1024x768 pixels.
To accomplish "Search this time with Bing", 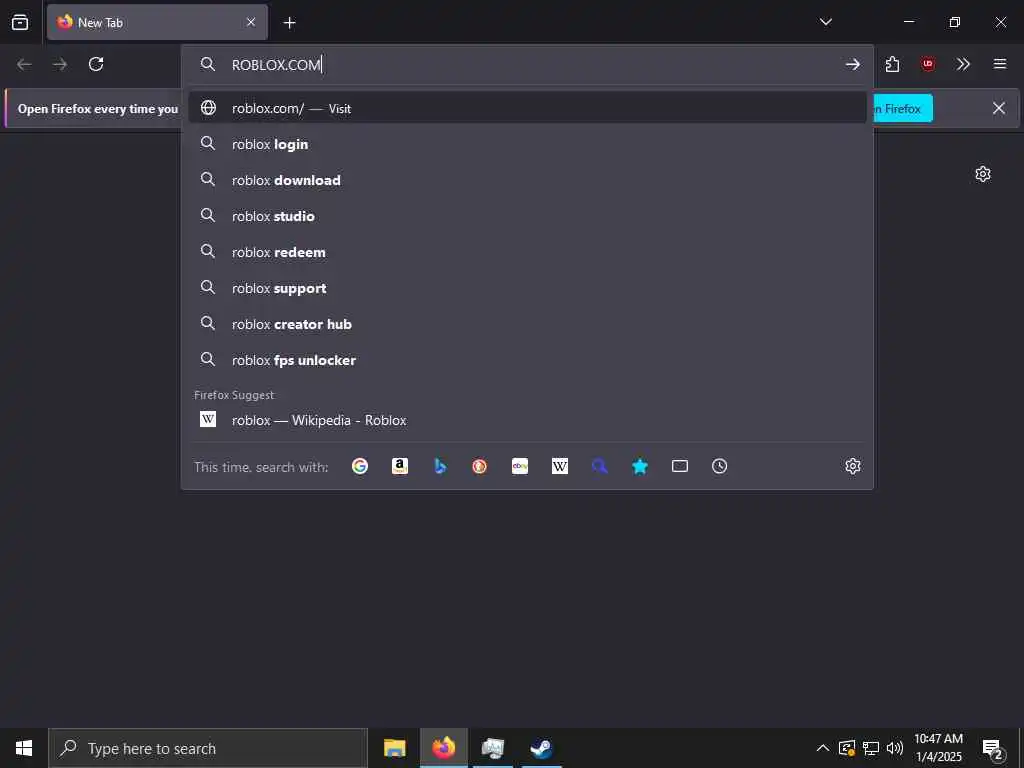I will [x=440, y=466].
